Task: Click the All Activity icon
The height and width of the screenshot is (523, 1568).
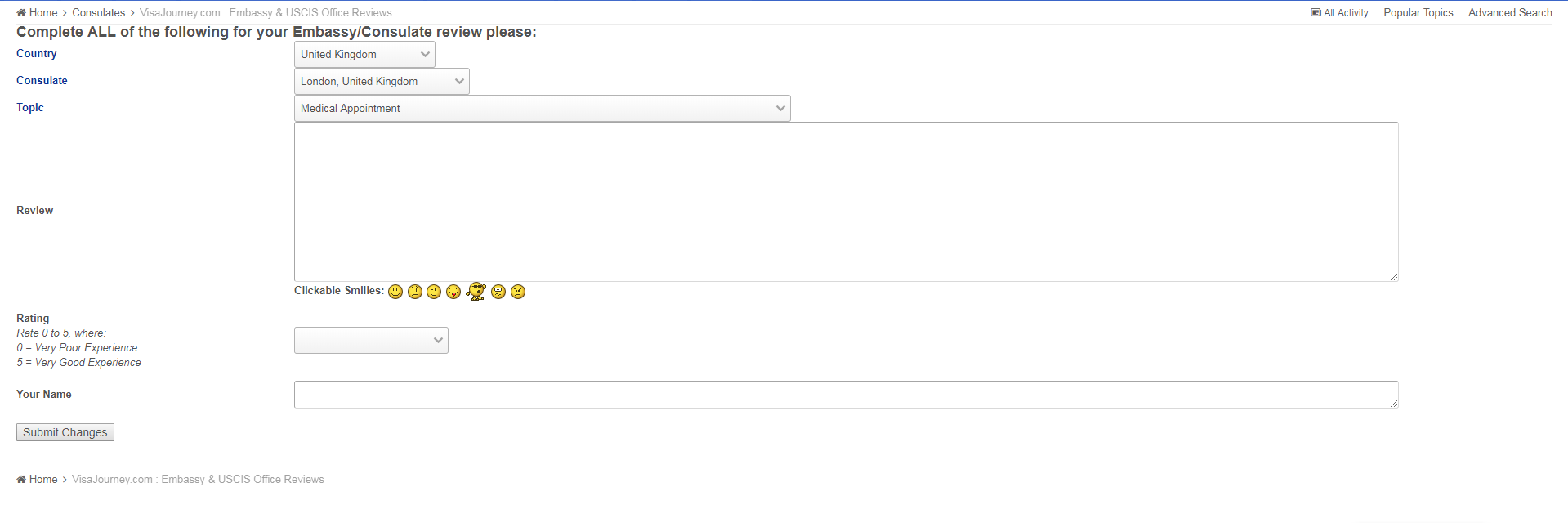Action: [x=1316, y=12]
